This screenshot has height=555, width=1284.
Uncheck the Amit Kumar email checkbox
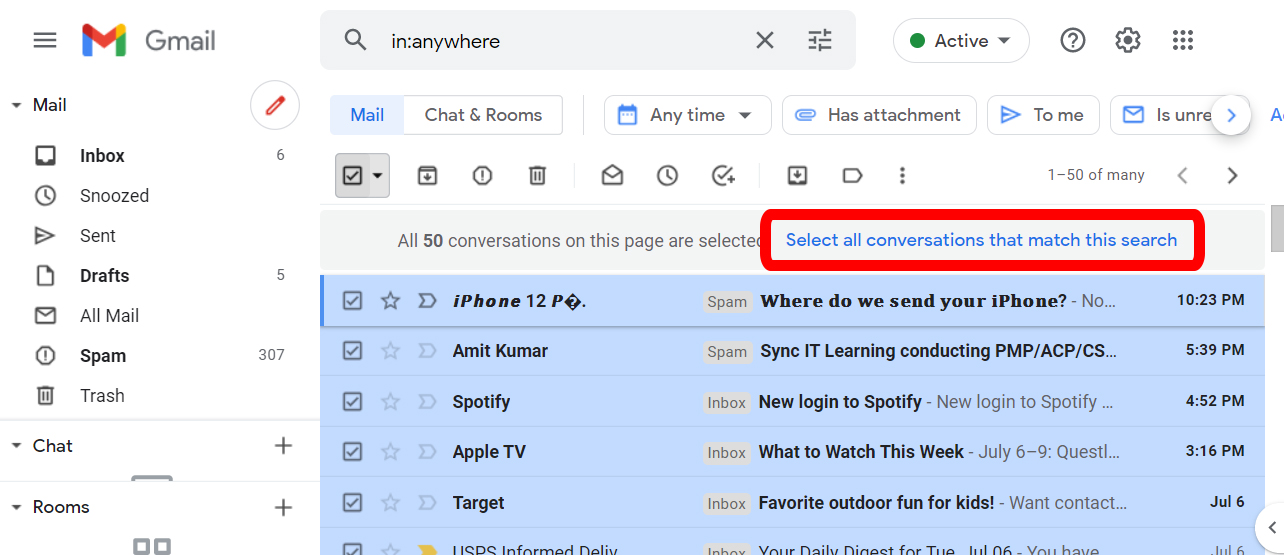352,351
